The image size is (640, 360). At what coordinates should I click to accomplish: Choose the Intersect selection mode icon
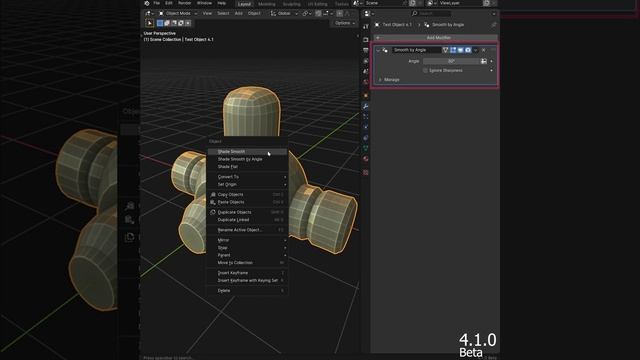188,23
